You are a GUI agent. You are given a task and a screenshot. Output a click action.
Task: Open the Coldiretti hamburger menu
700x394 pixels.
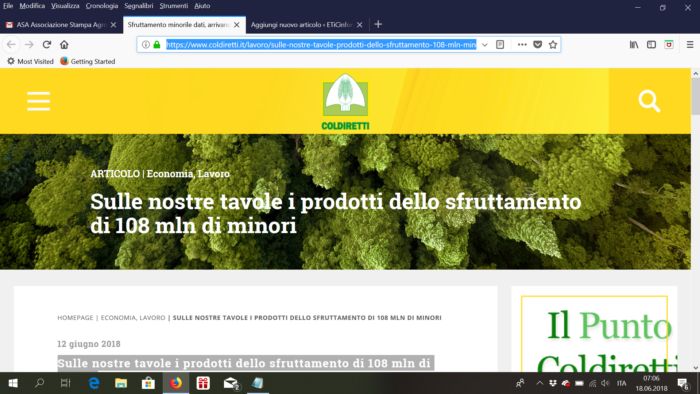click(x=38, y=101)
